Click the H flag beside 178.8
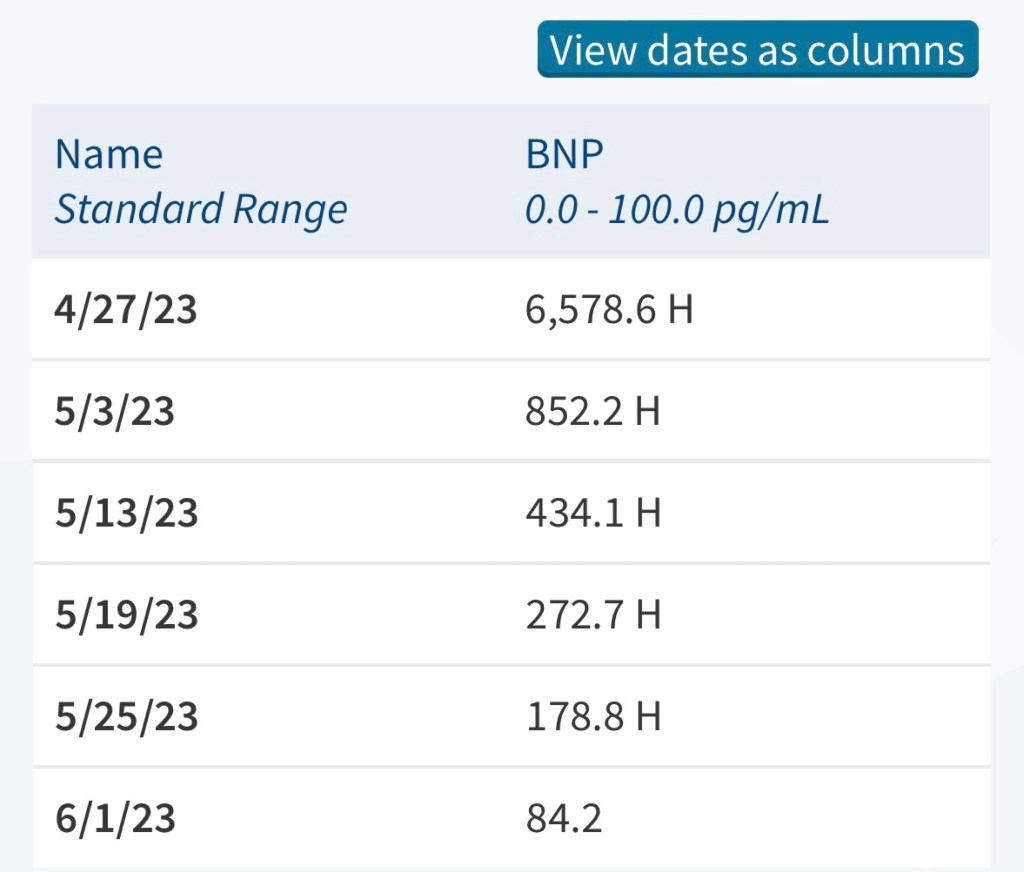The height and width of the screenshot is (872, 1024). coord(648,717)
